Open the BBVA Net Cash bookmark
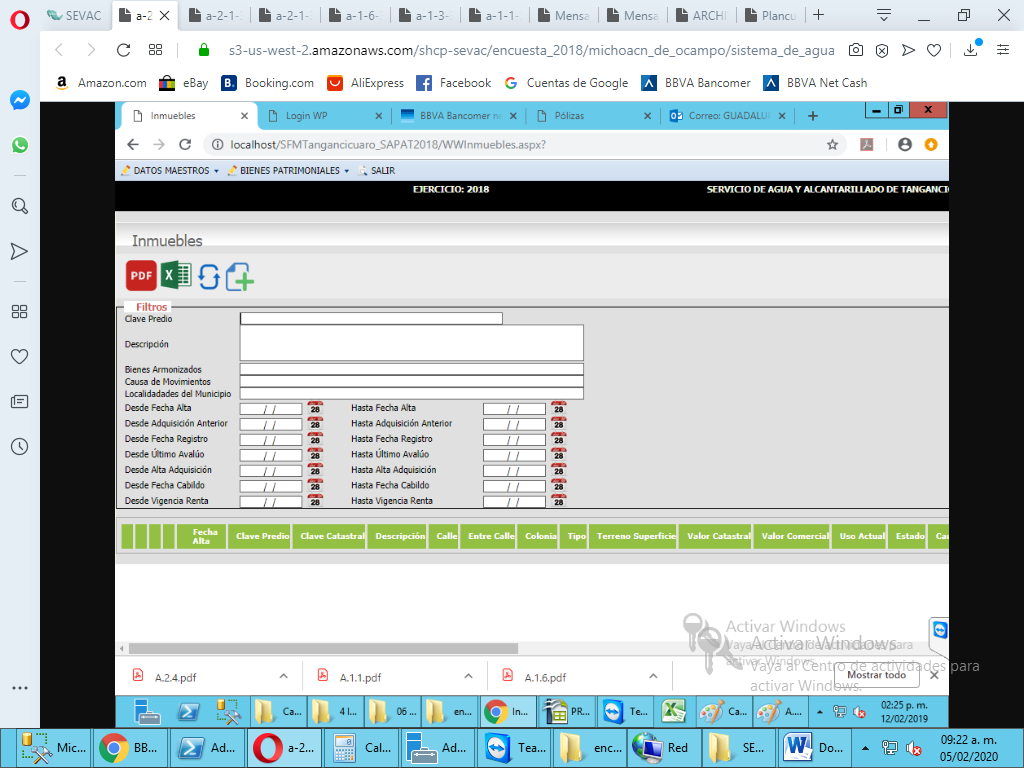This screenshot has height=768, width=1024. point(816,83)
